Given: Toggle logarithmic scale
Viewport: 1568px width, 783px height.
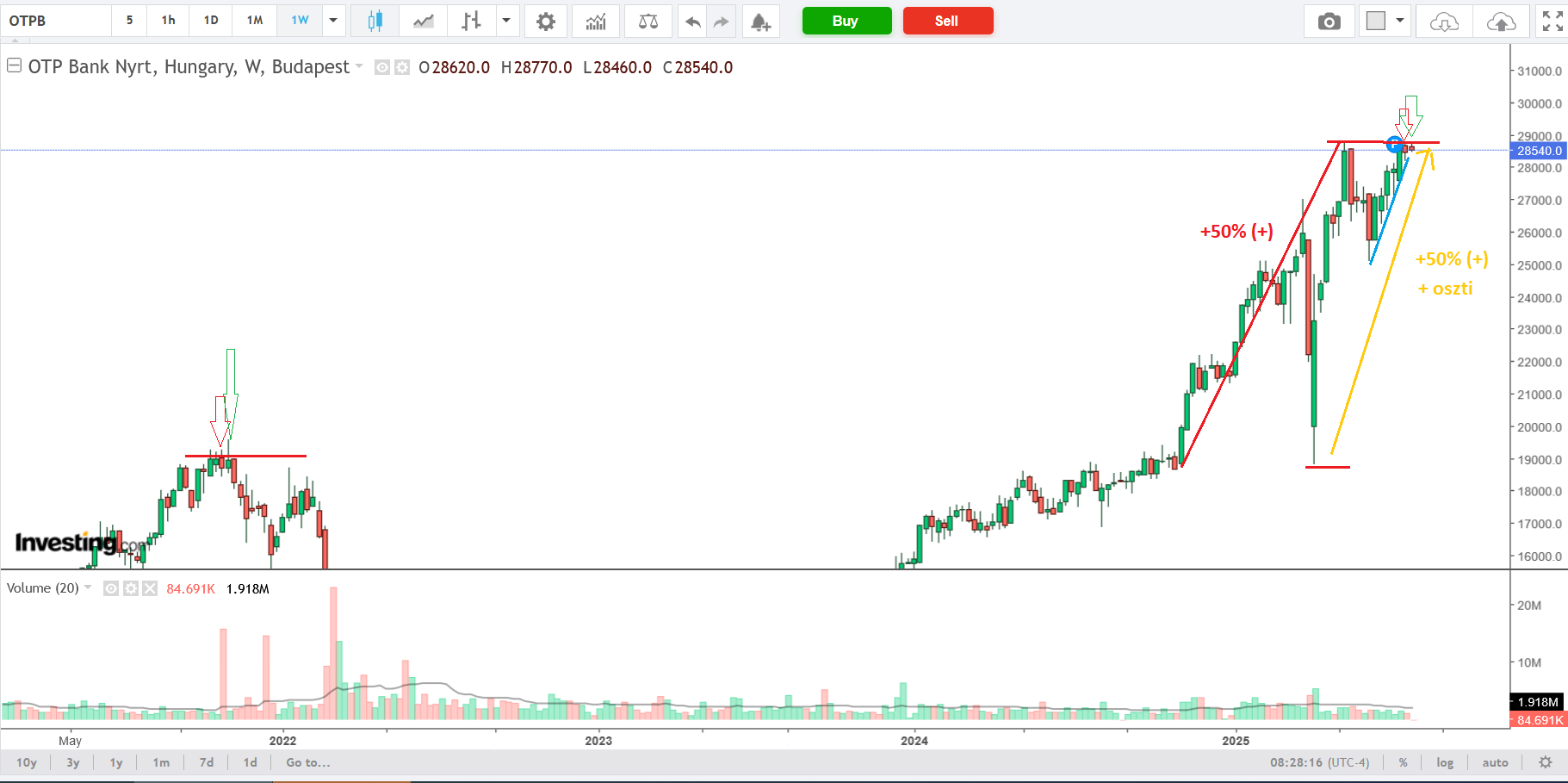Looking at the screenshot, I should coord(1445,762).
